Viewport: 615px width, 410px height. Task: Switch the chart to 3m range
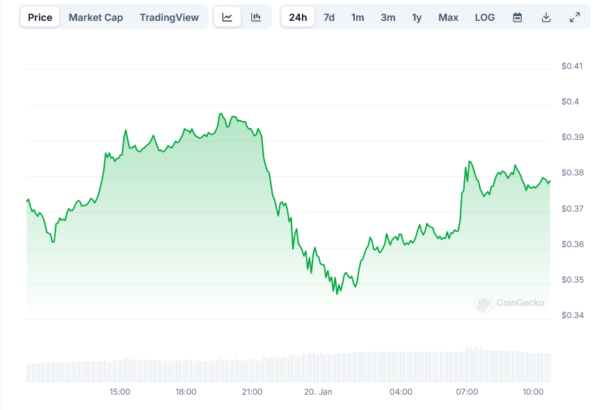388,17
